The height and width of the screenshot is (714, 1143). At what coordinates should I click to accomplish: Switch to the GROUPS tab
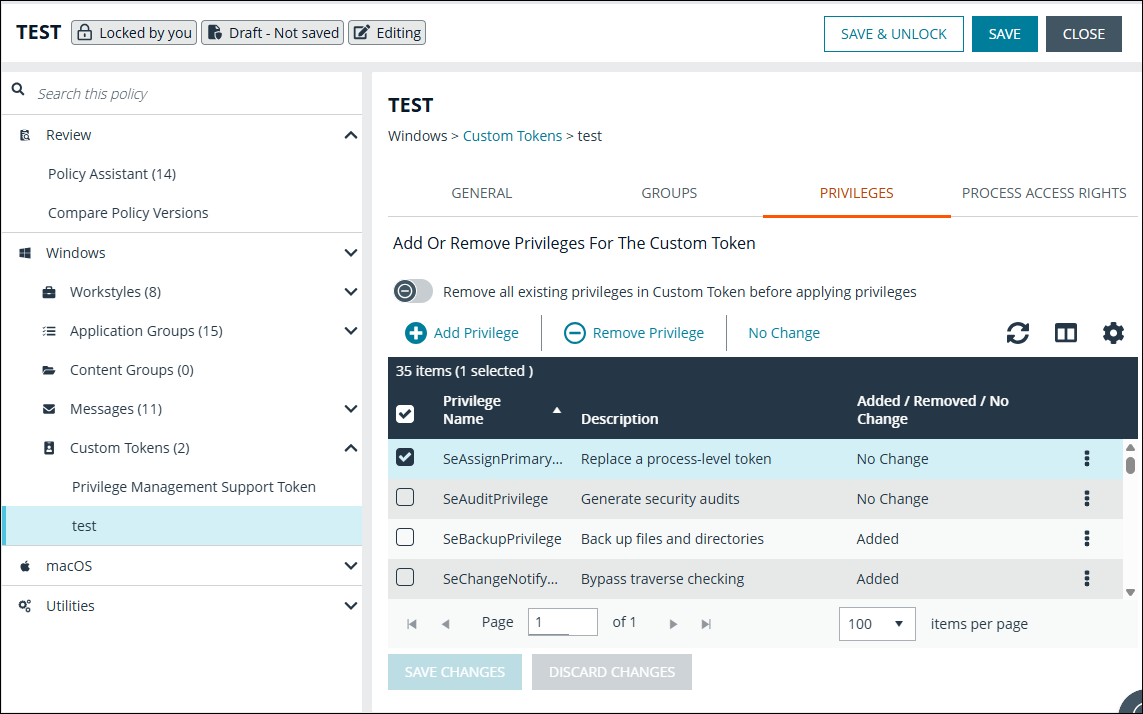pos(668,193)
